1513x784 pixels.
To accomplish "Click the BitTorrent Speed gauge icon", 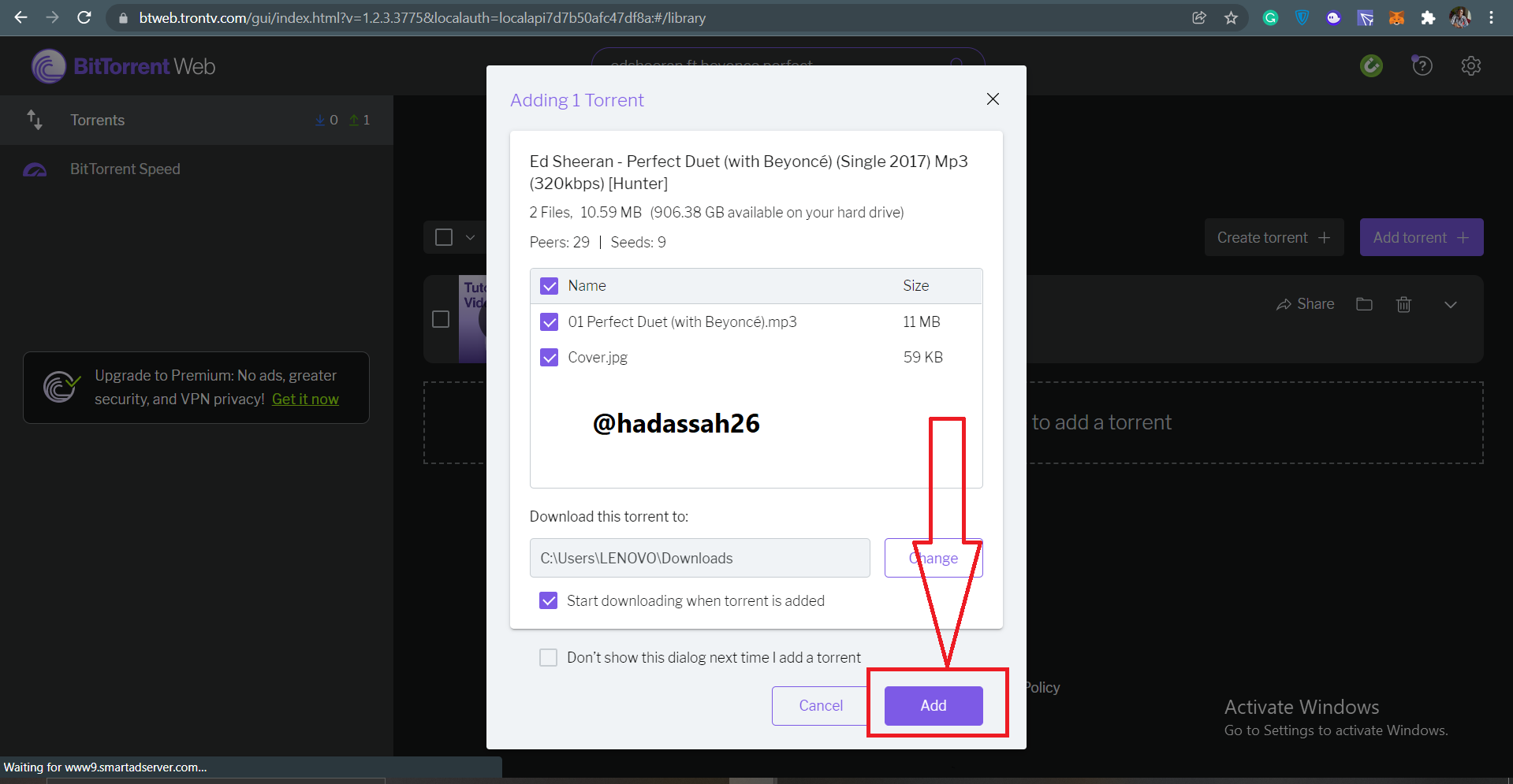I will (x=35, y=169).
